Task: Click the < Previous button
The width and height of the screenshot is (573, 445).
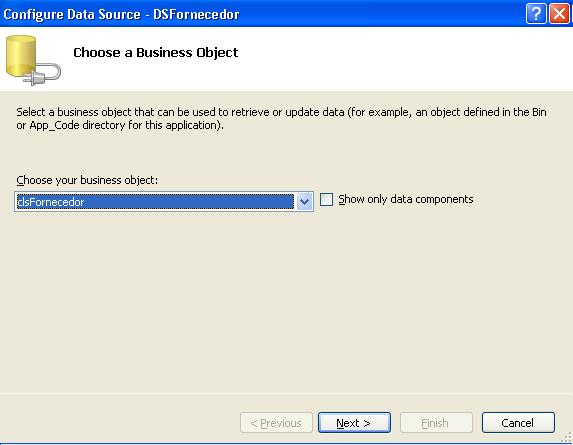Action: (x=276, y=423)
